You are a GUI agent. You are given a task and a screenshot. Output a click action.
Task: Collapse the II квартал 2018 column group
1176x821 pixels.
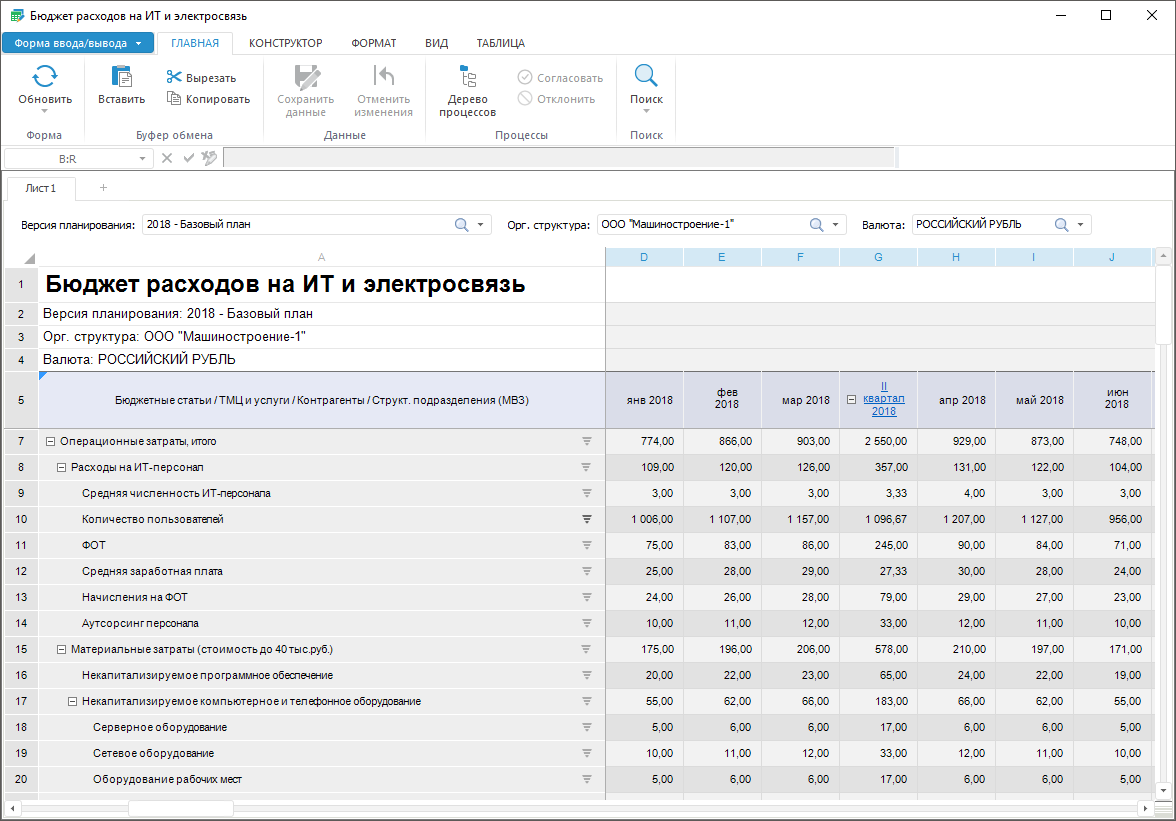(x=851, y=399)
